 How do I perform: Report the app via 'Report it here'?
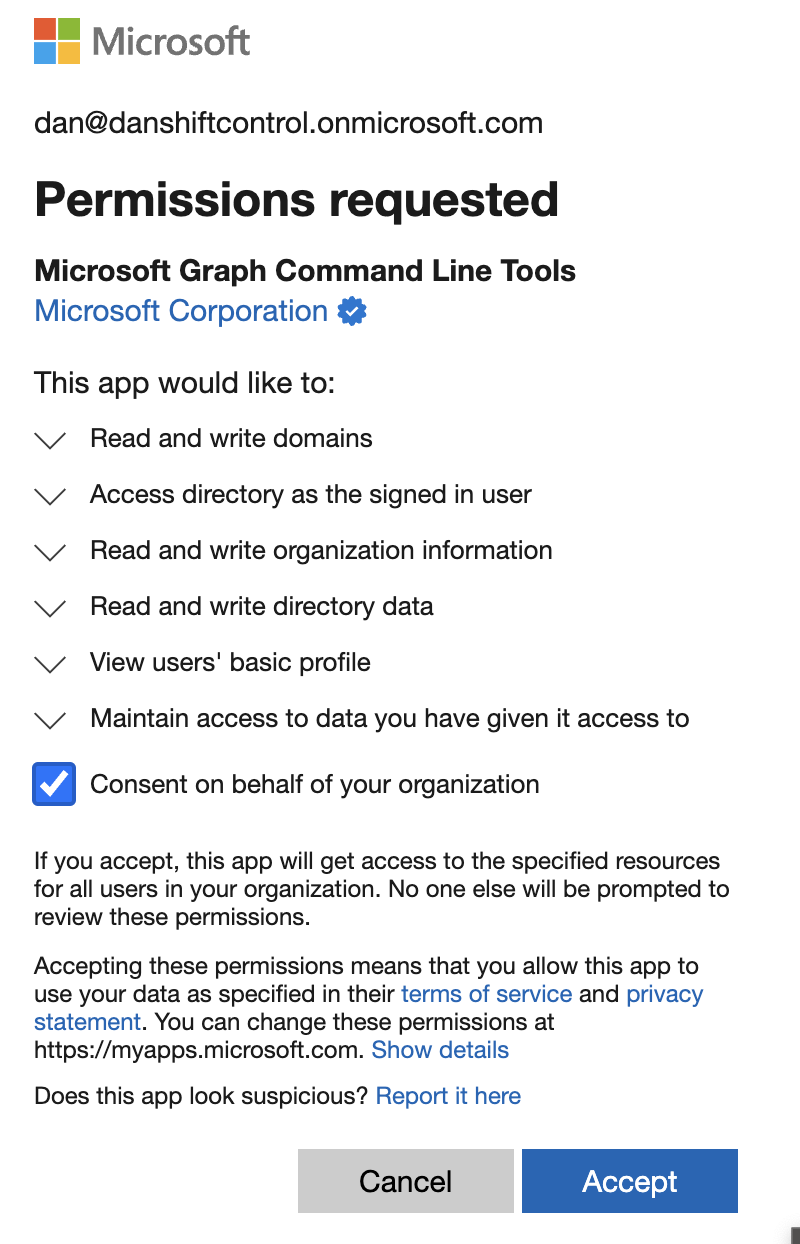pyautogui.click(x=448, y=1095)
